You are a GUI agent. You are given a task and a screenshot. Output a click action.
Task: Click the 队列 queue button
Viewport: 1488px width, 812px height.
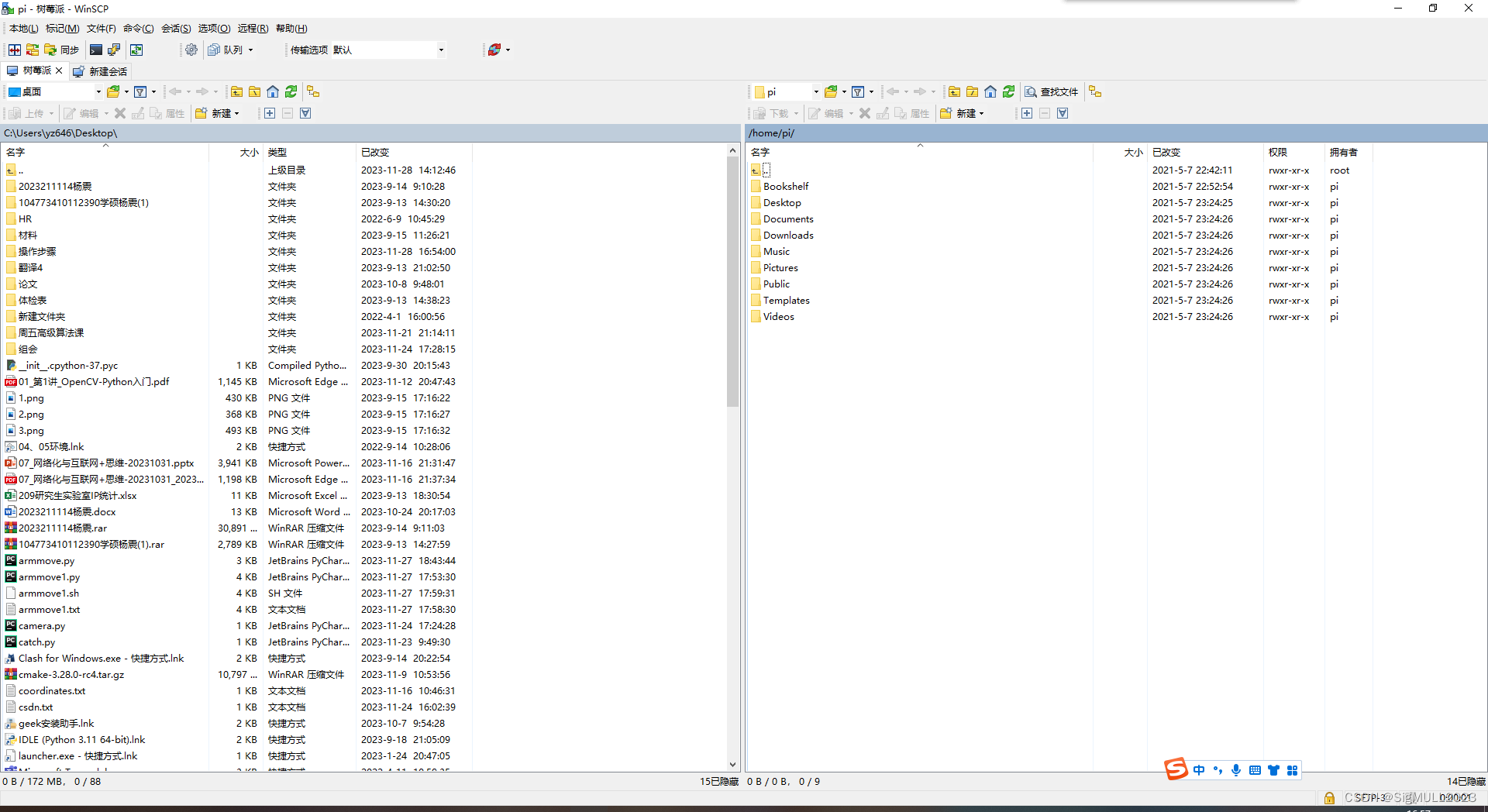pos(226,50)
